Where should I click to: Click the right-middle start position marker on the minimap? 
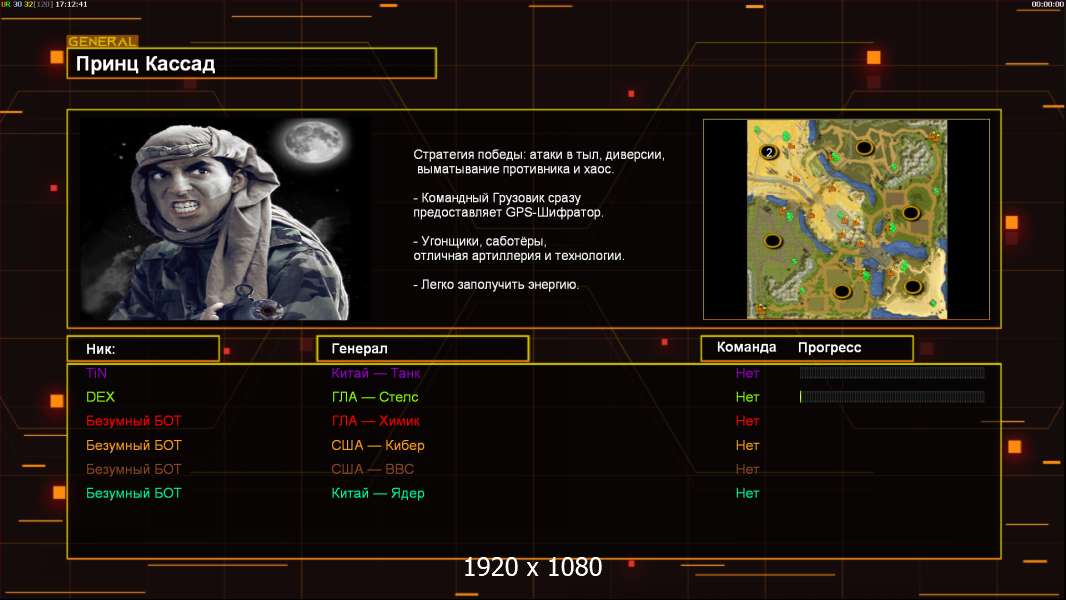point(910,212)
